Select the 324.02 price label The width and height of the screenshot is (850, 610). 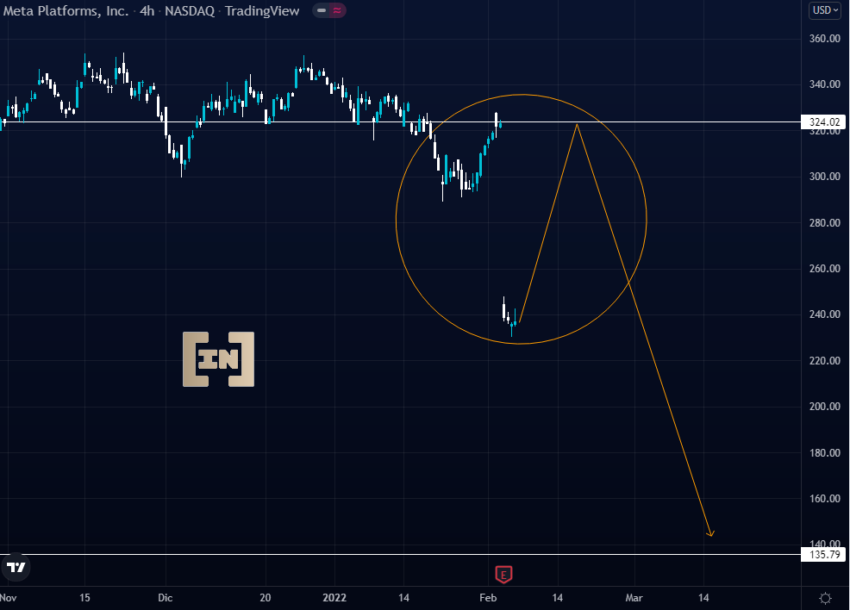(823, 122)
